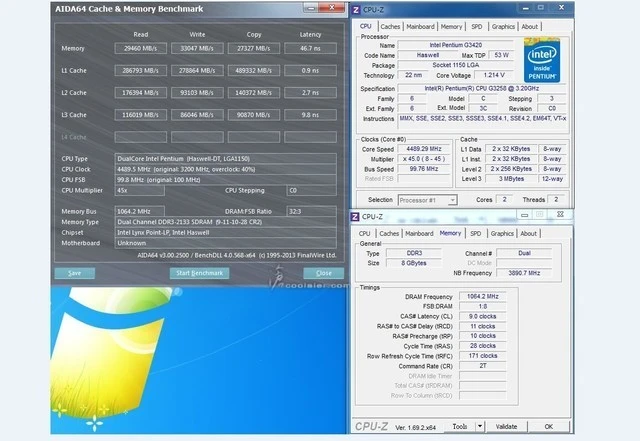This screenshot has width=640, height=441.
Task: Click Name field Intel Pentium G3420
Action: click(x=456, y=45)
